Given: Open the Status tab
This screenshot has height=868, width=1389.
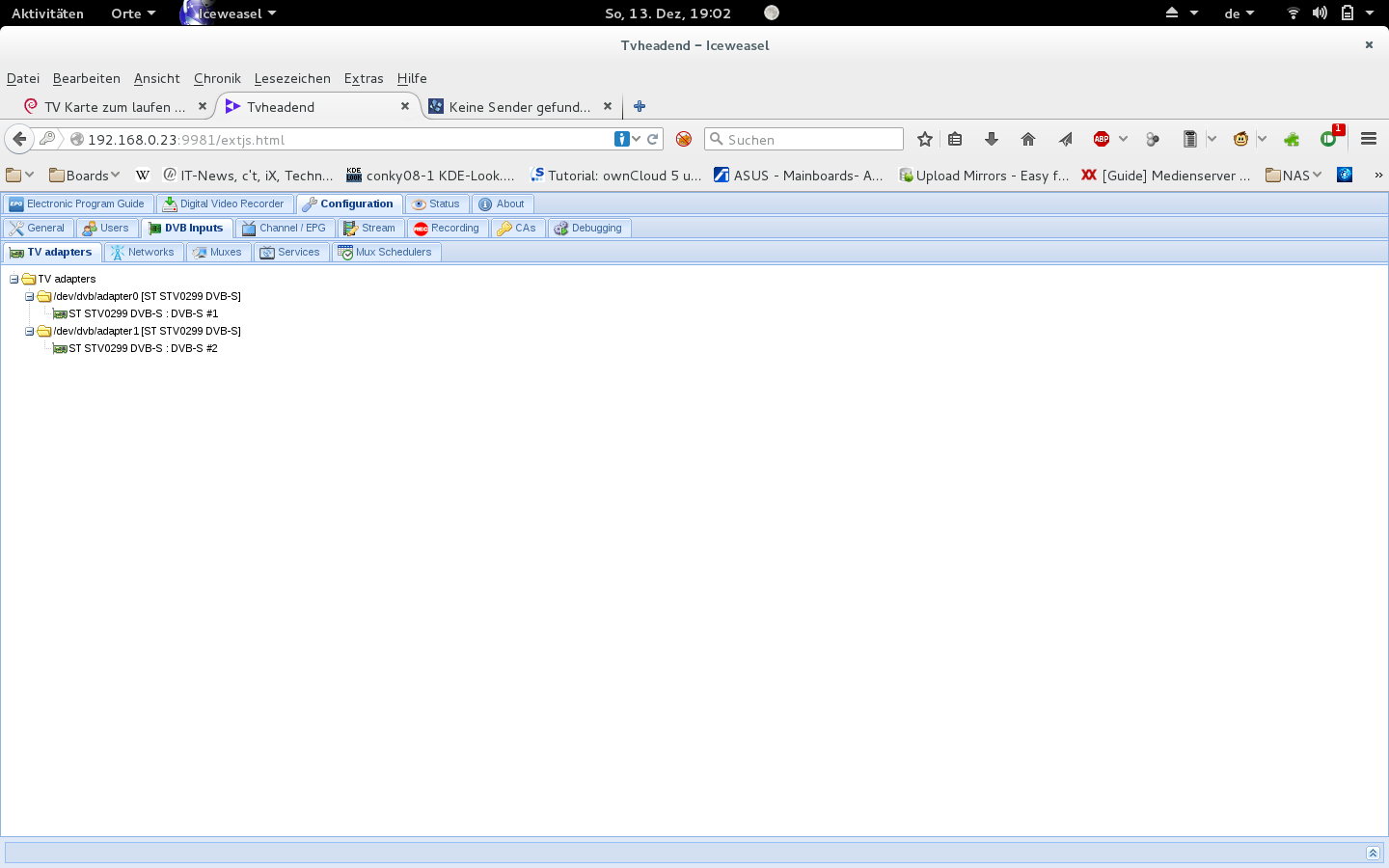Looking at the screenshot, I should click(x=436, y=203).
